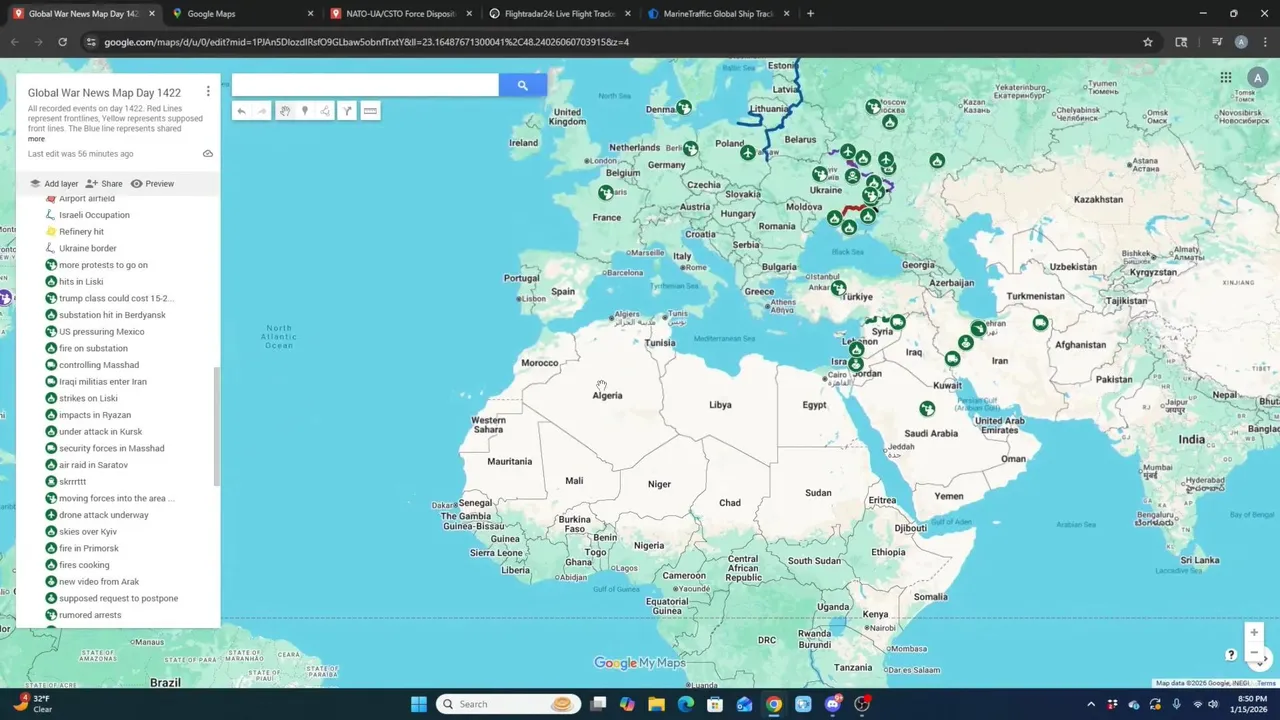This screenshot has width=1280, height=720.
Task: Click the redo arrow in map toolbar
Action: [262, 111]
